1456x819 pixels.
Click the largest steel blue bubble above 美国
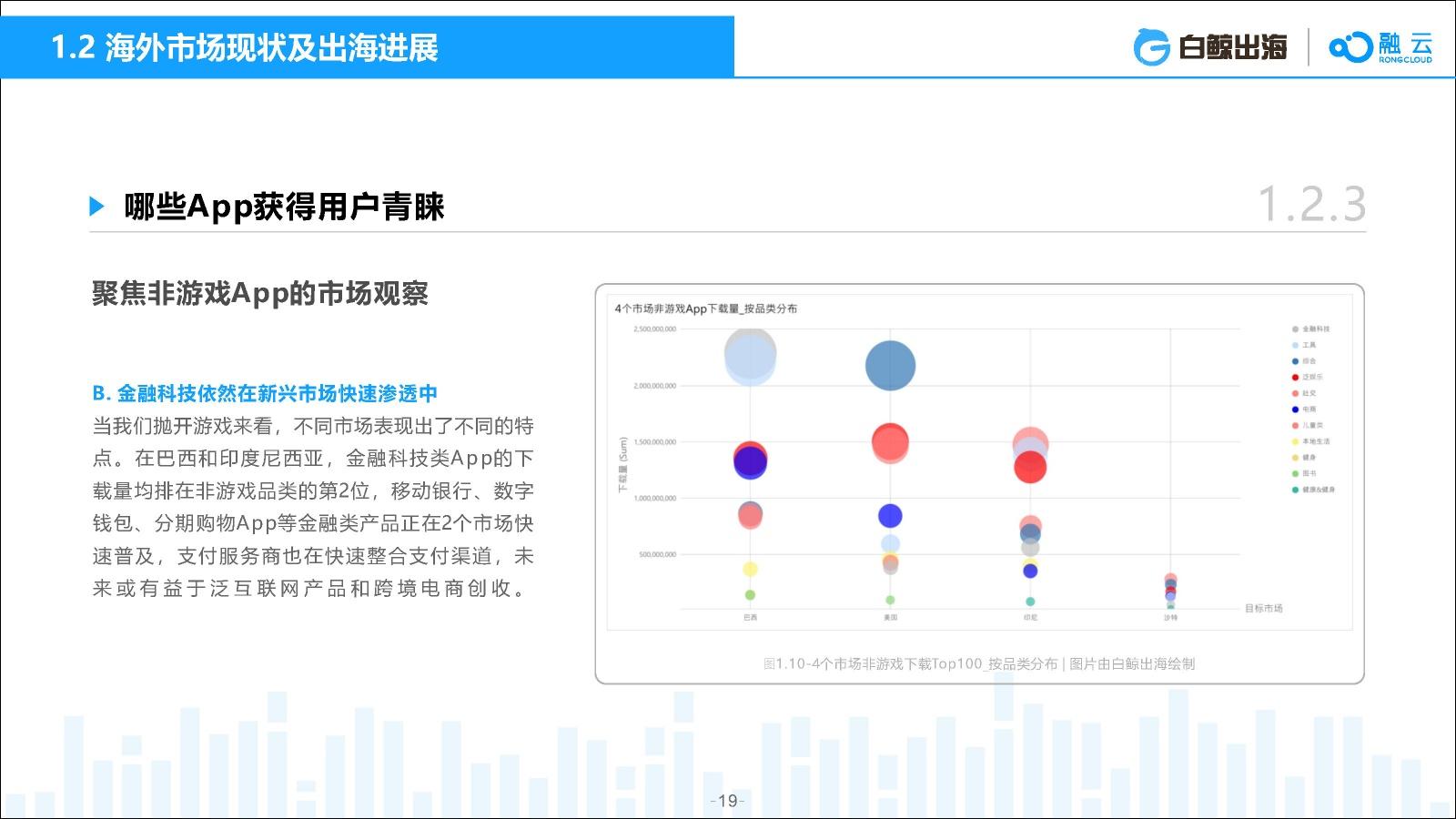point(890,366)
